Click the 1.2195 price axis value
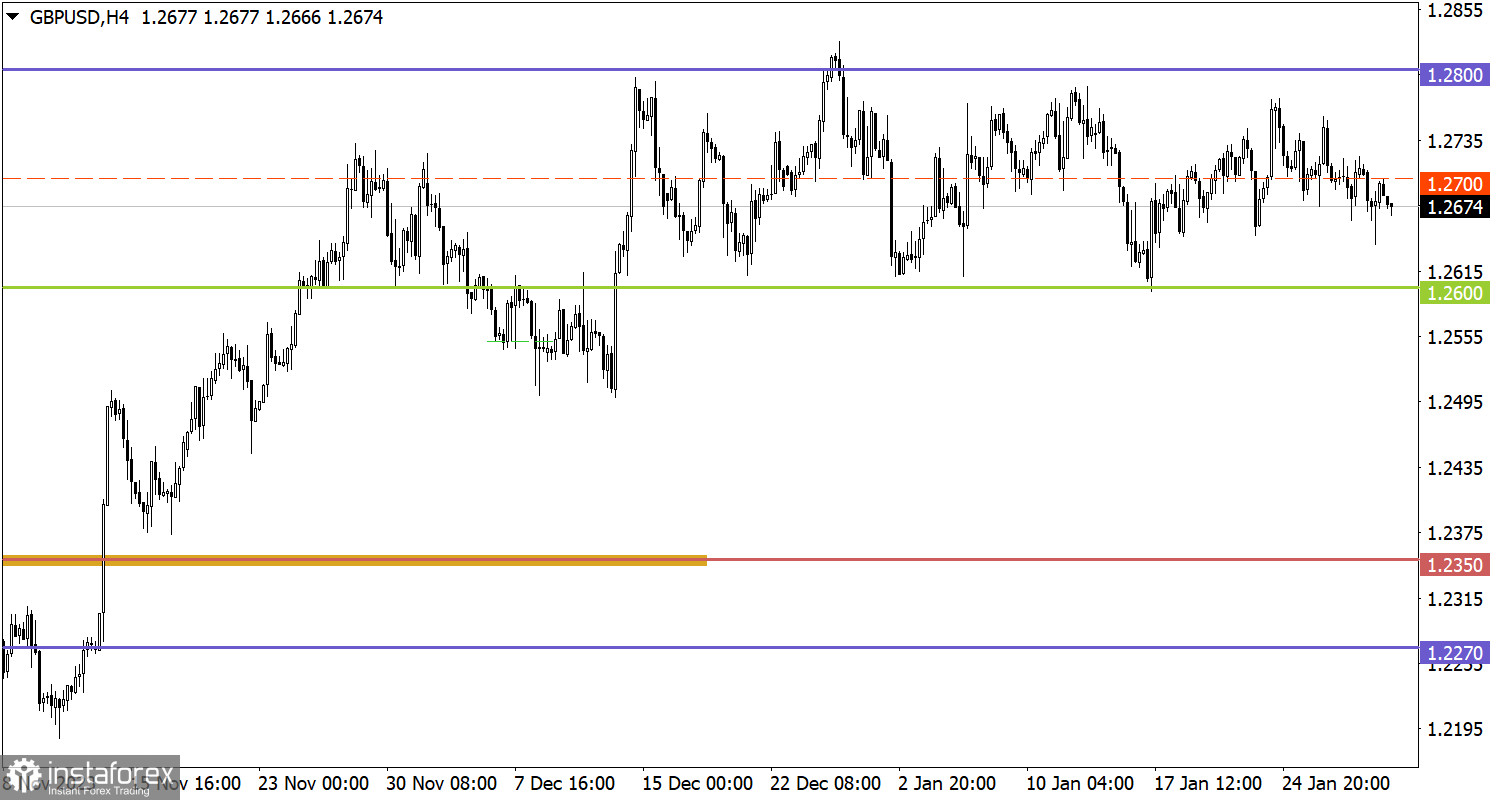The height and width of the screenshot is (800, 1500). coord(1455,729)
